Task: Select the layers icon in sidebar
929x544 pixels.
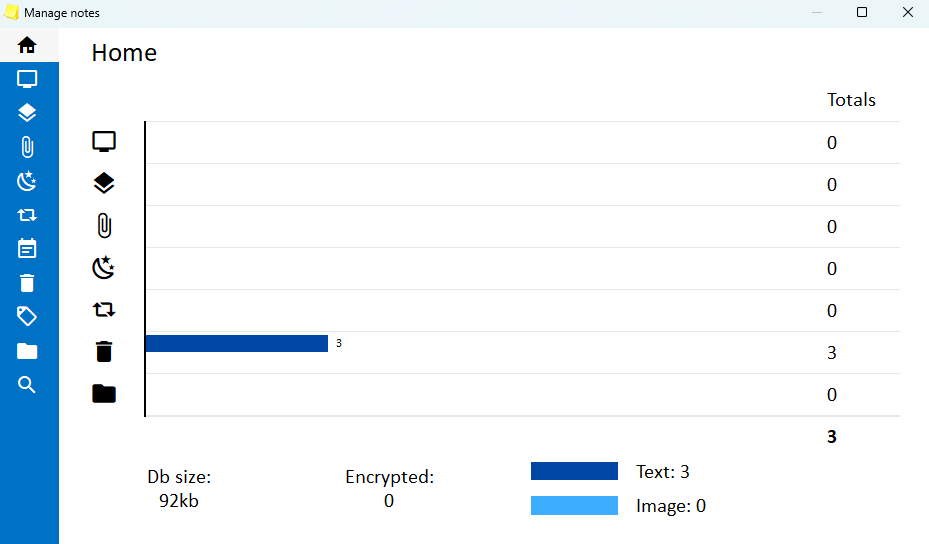Action: [27, 113]
